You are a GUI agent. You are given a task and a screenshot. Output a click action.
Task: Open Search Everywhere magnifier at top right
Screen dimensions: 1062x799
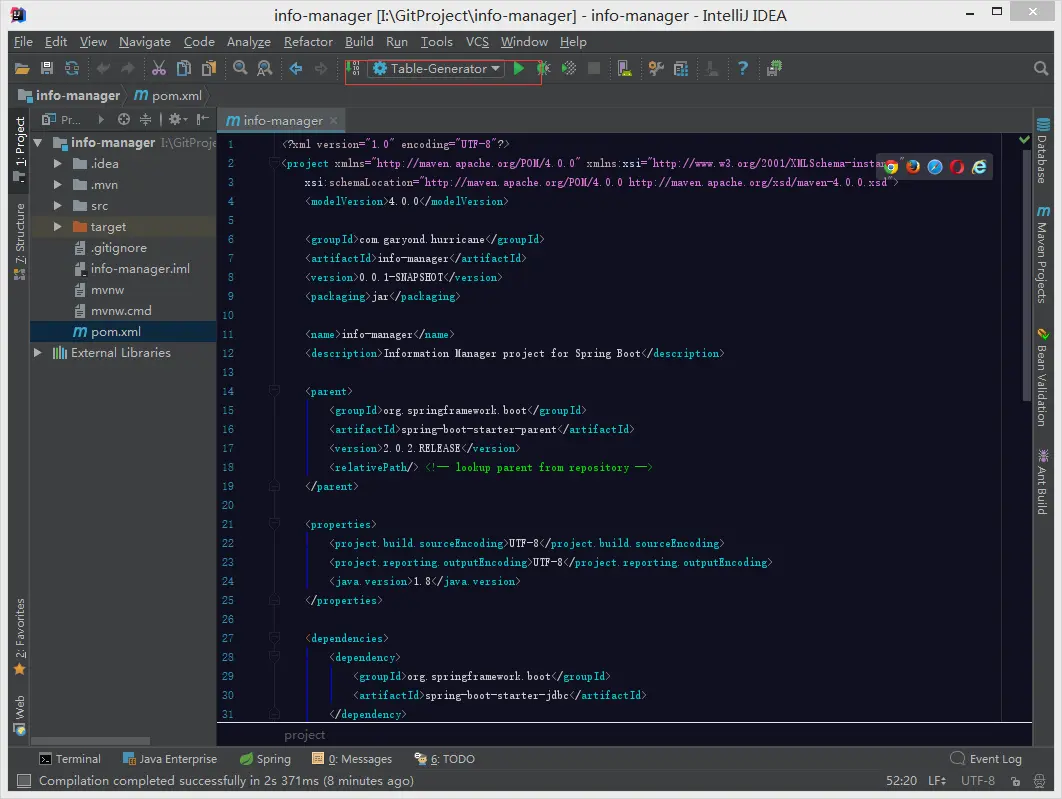[1041, 68]
